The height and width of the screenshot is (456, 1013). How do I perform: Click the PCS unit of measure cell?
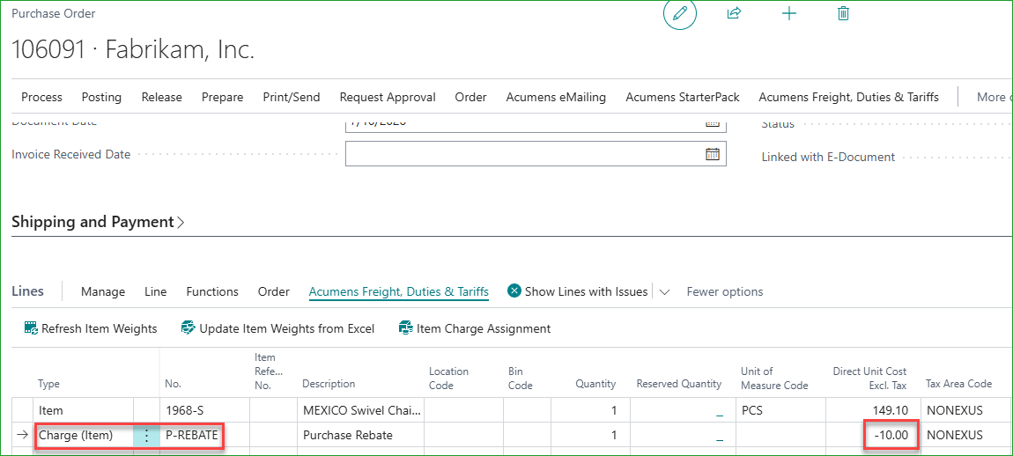pos(781,410)
